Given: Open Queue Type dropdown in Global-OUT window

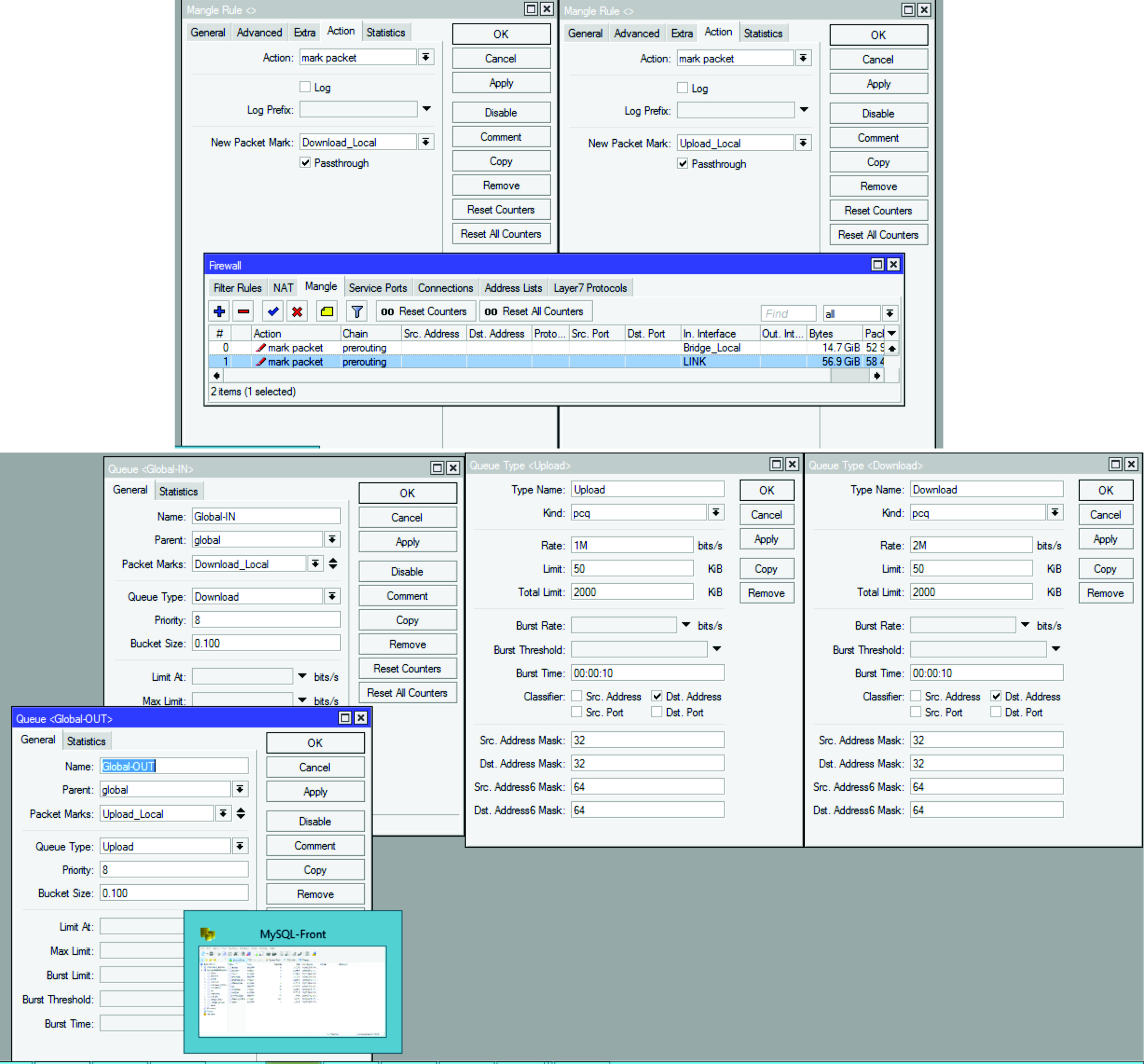Looking at the screenshot, I should (240, 846).
